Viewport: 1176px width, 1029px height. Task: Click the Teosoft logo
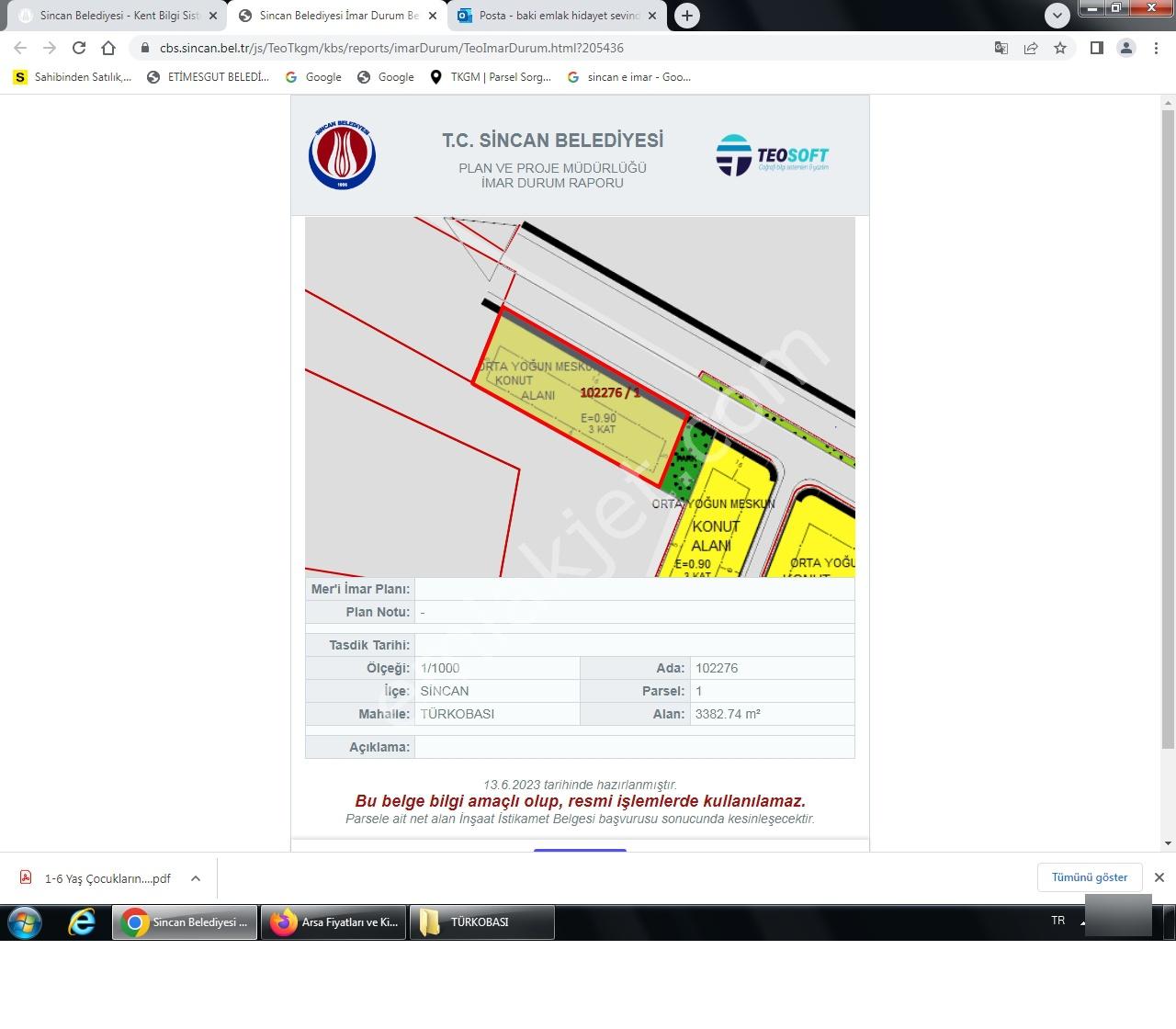point(772,155)
